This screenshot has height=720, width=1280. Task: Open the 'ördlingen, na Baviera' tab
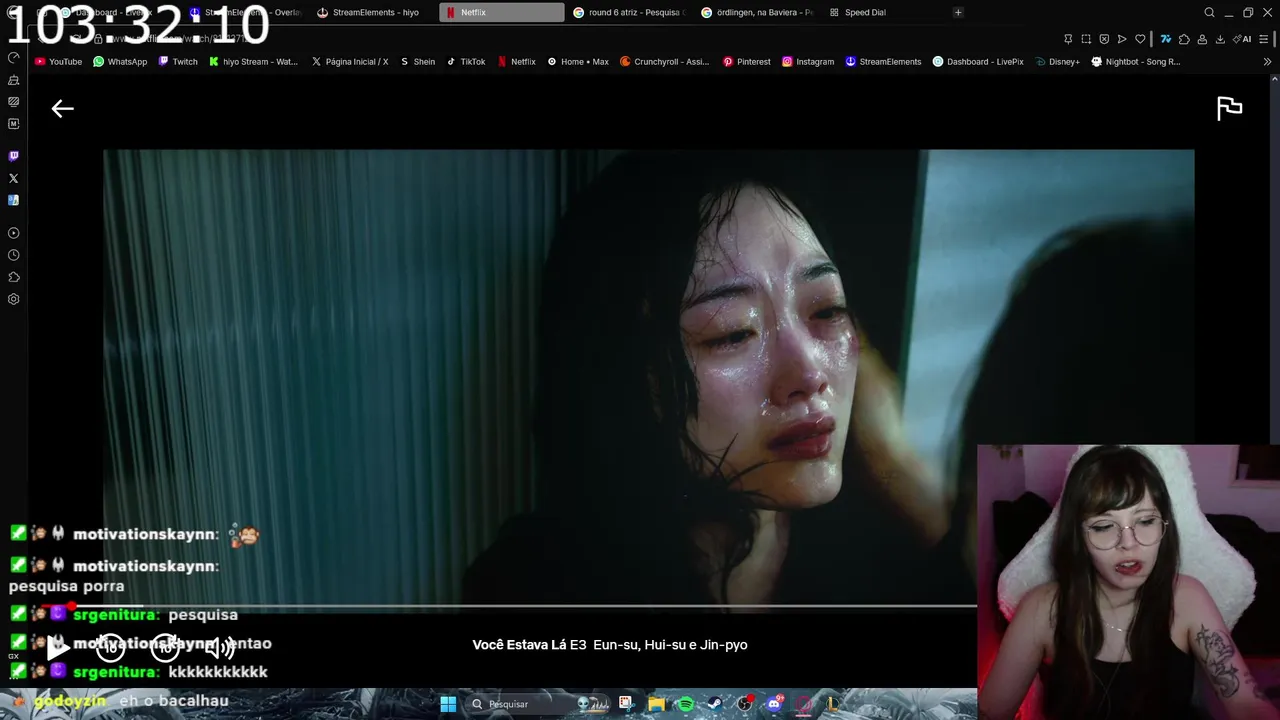pyautogui.click(x=757, y=12)
